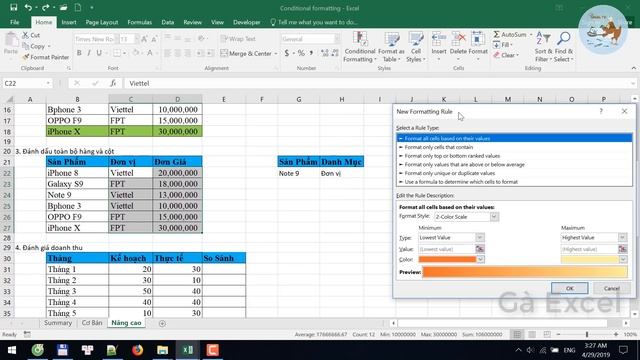The image size is (640, 360).
Task: Open the File tab
Action: point(15,22)
